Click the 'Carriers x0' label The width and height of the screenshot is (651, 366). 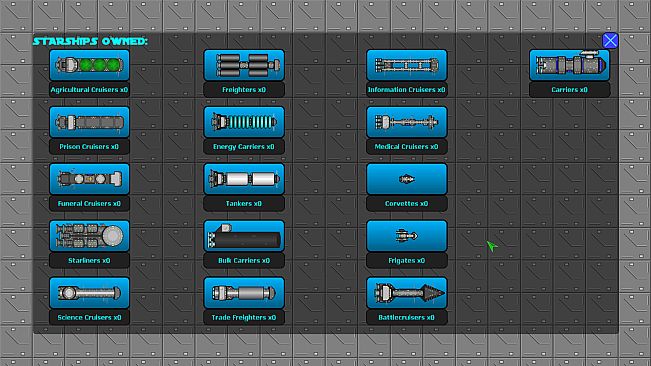point(570,90)
